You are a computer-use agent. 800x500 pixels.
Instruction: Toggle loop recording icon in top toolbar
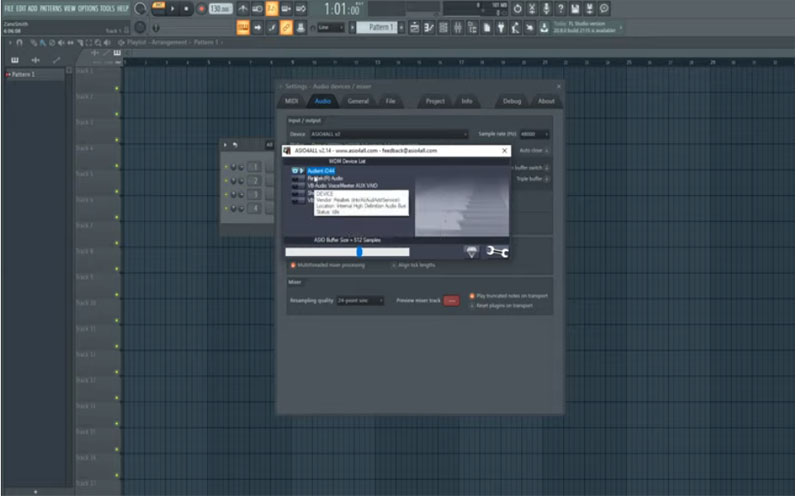tap(301, 9)
